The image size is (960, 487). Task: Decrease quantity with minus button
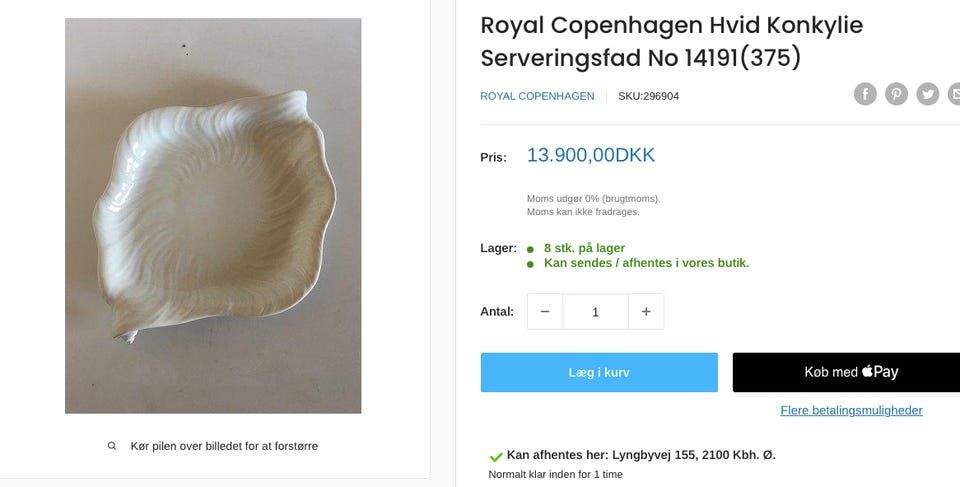(x=545, y=312)
